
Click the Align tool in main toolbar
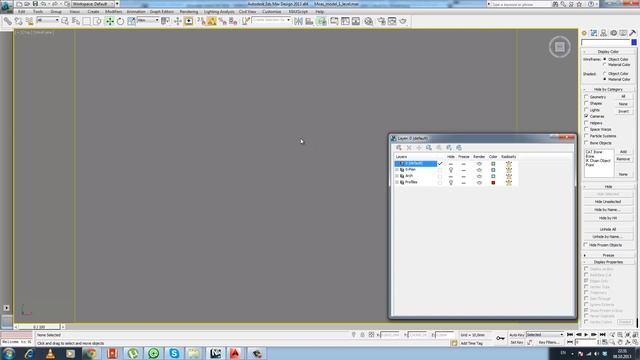tap(309, 21)
